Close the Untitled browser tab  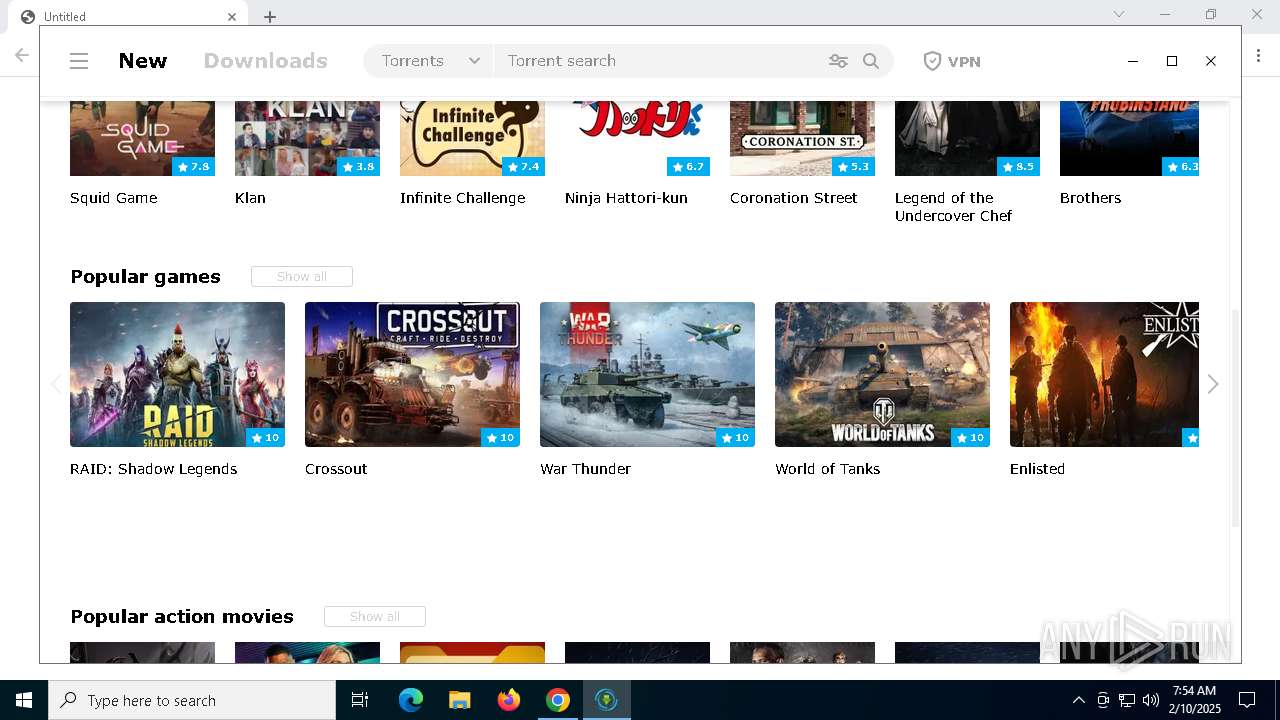tap(232, 16)
